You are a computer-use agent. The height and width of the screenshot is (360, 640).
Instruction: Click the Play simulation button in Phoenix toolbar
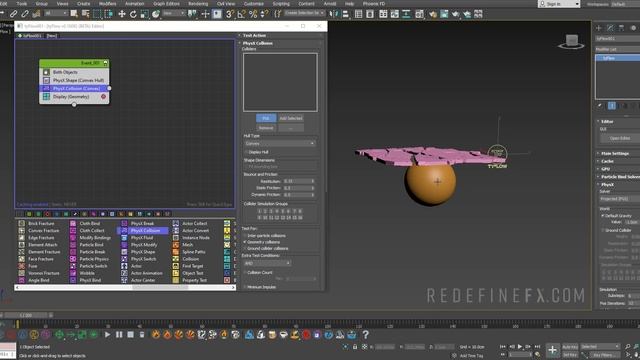pos(107,335)
